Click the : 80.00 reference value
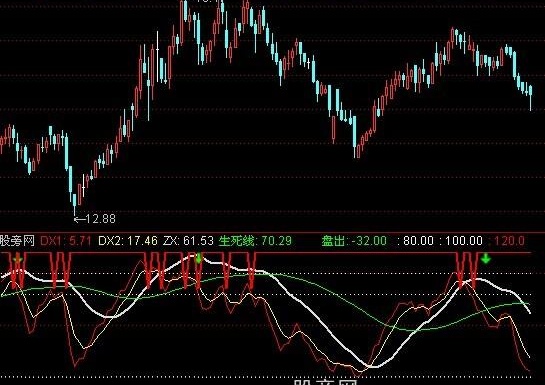Image resolution: width=545 pixels, height=385 pixels. coord(415,240)
